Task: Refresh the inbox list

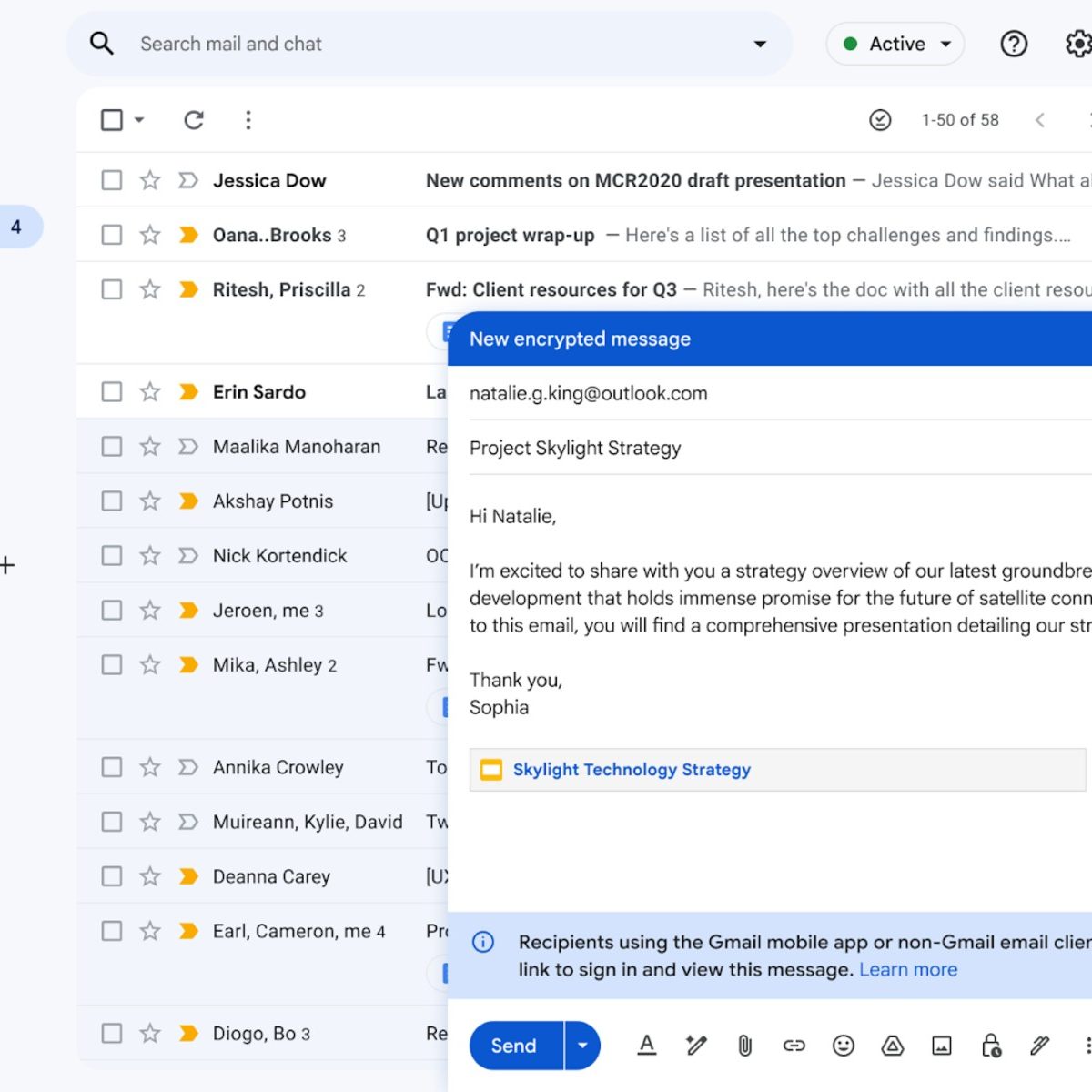Action: pos(194,120)
